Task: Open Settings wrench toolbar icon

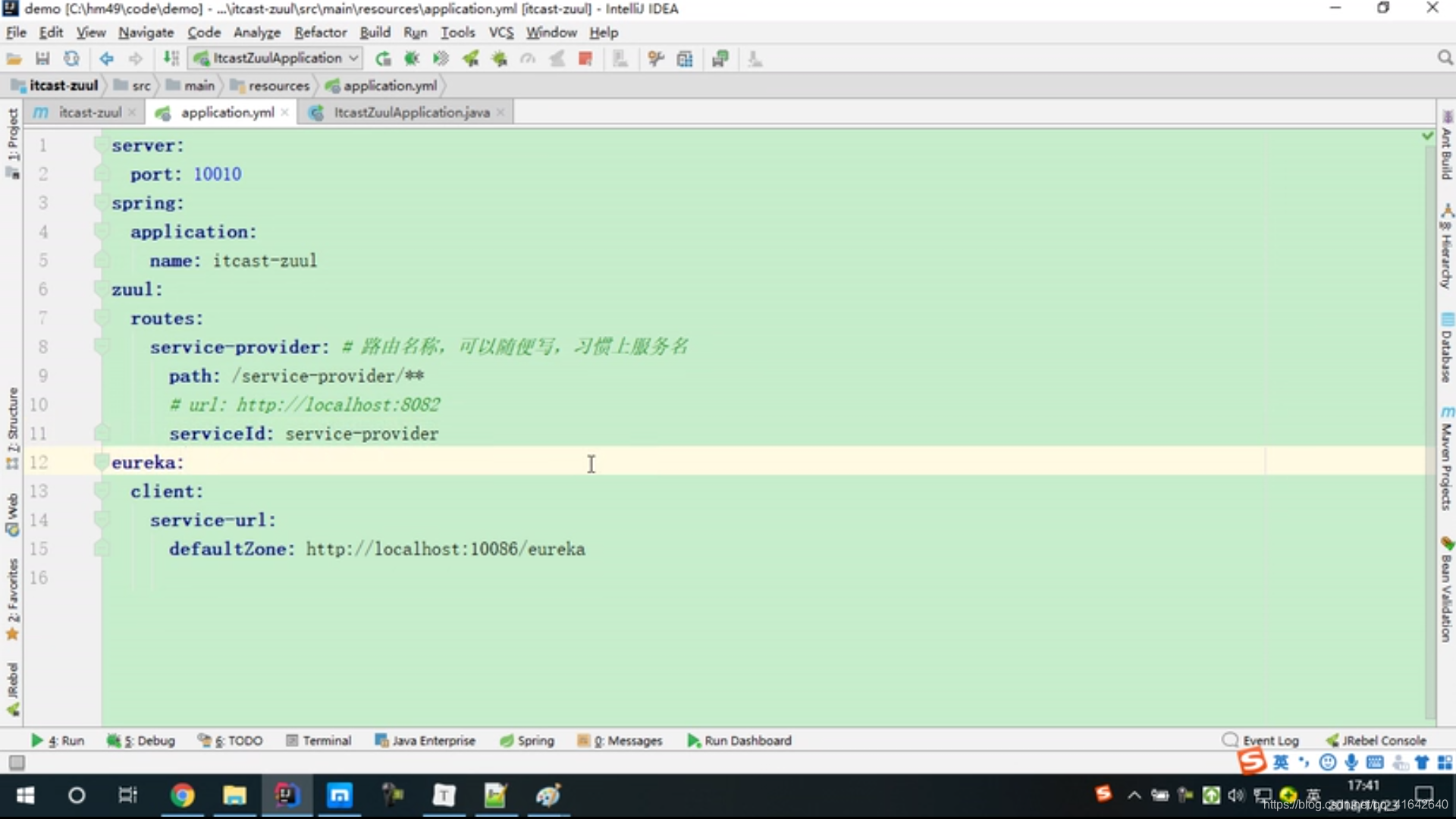Action: click(x=656, y=58)
